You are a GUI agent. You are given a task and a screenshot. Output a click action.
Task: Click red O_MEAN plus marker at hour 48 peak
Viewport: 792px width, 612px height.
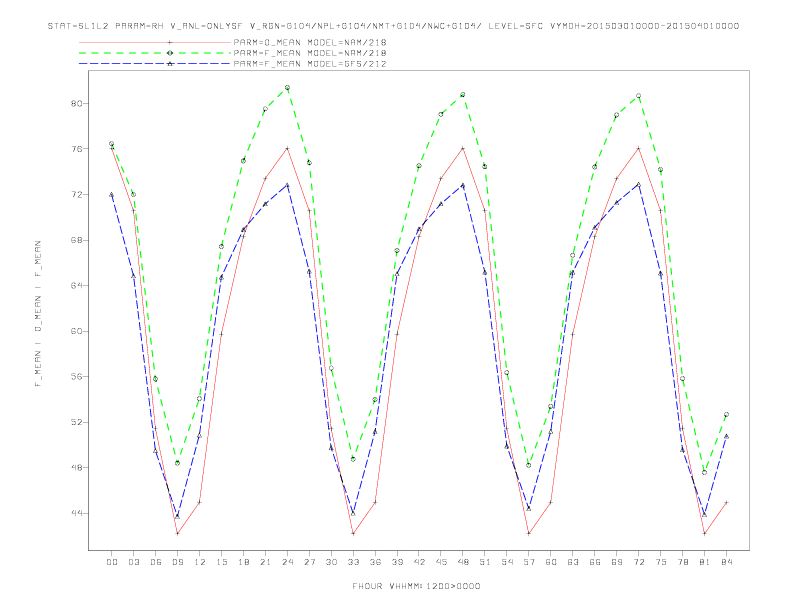tap(463, 148)
